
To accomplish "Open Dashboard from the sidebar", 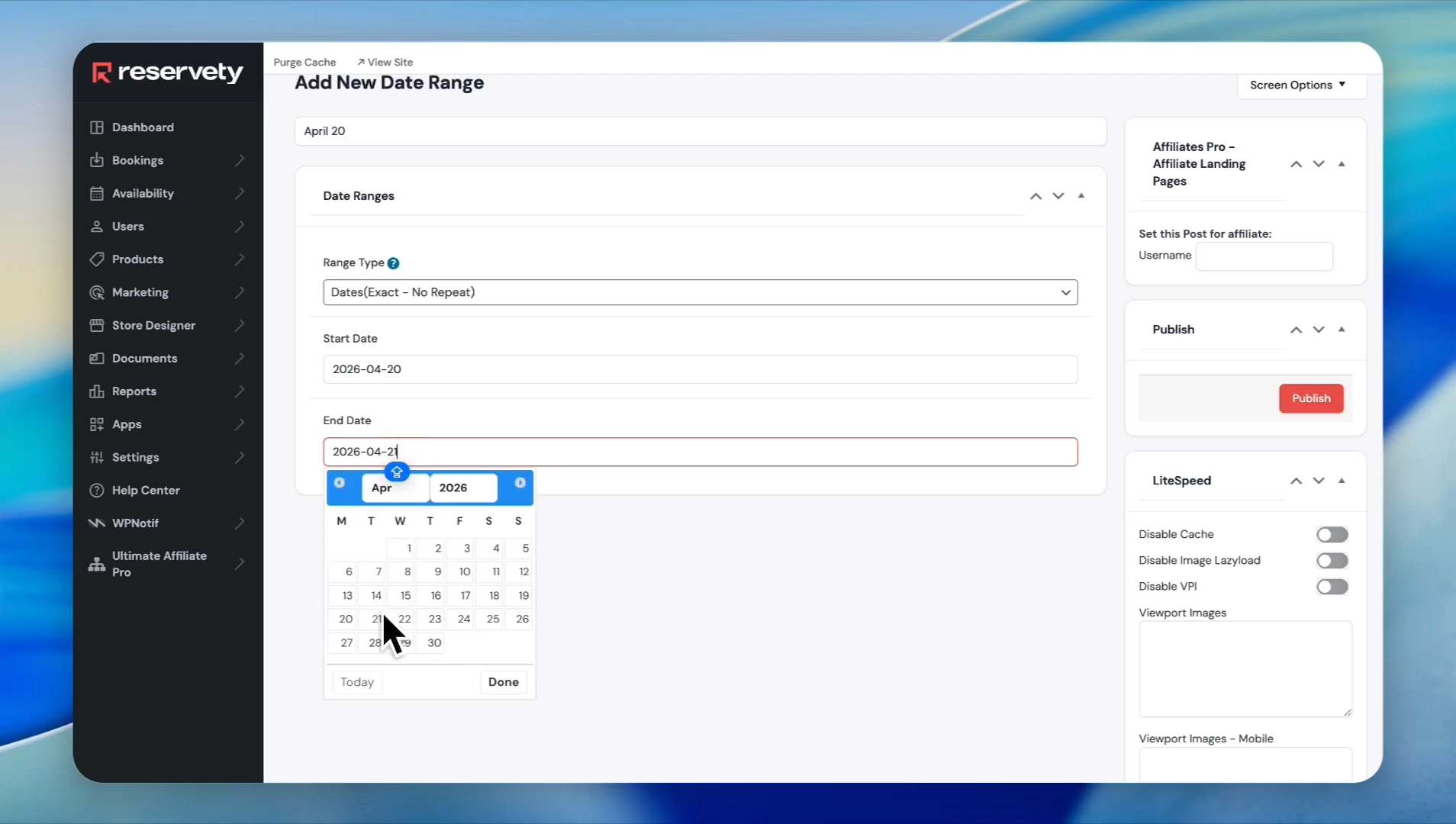I will point(143,127).
